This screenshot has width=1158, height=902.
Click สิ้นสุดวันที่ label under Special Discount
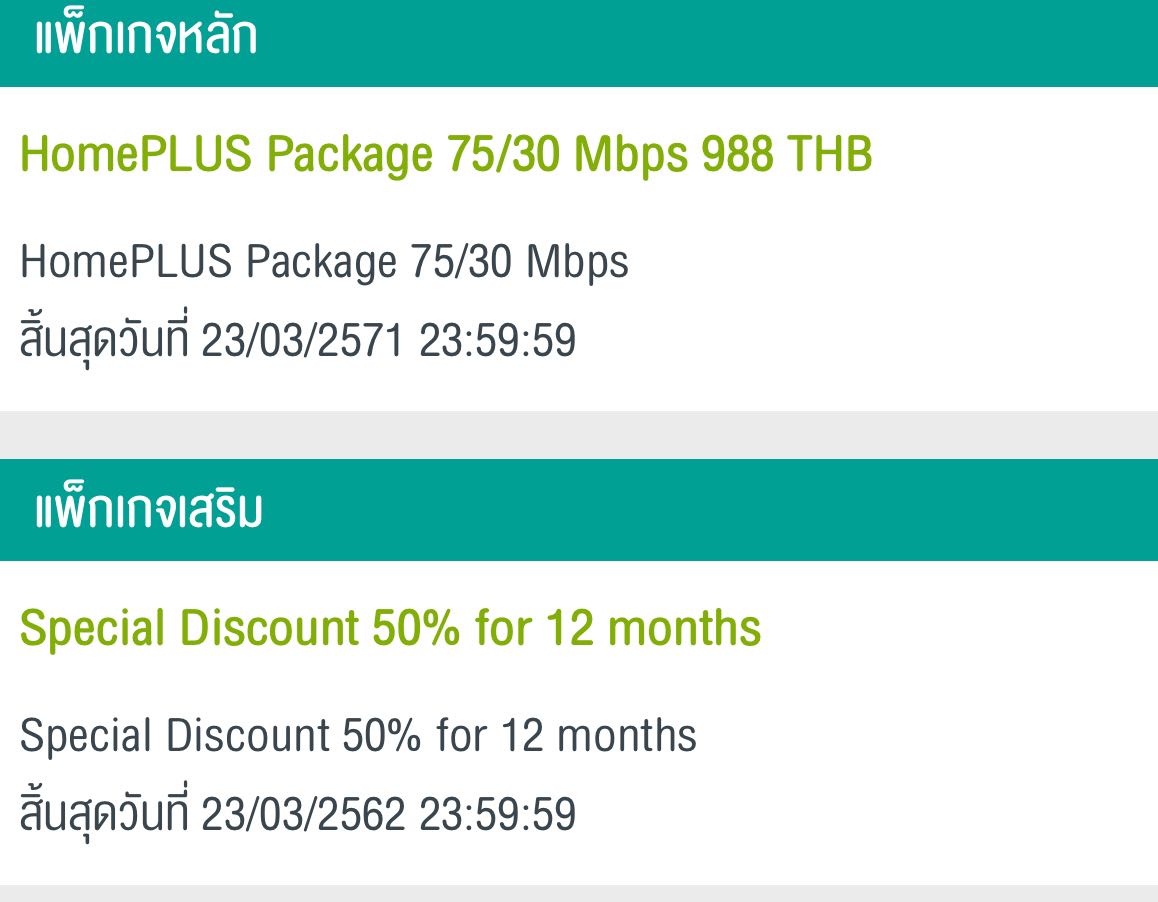tap(104, 815)
